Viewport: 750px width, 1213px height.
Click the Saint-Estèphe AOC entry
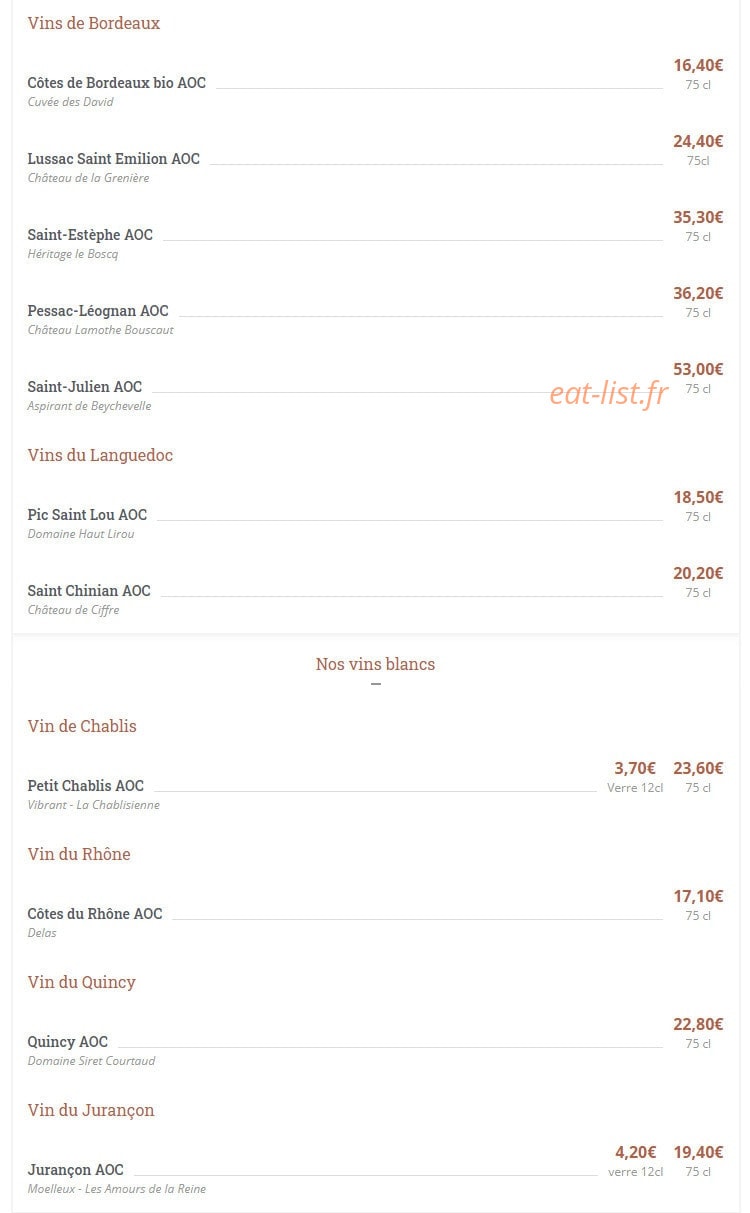click(x=90, y=235)
